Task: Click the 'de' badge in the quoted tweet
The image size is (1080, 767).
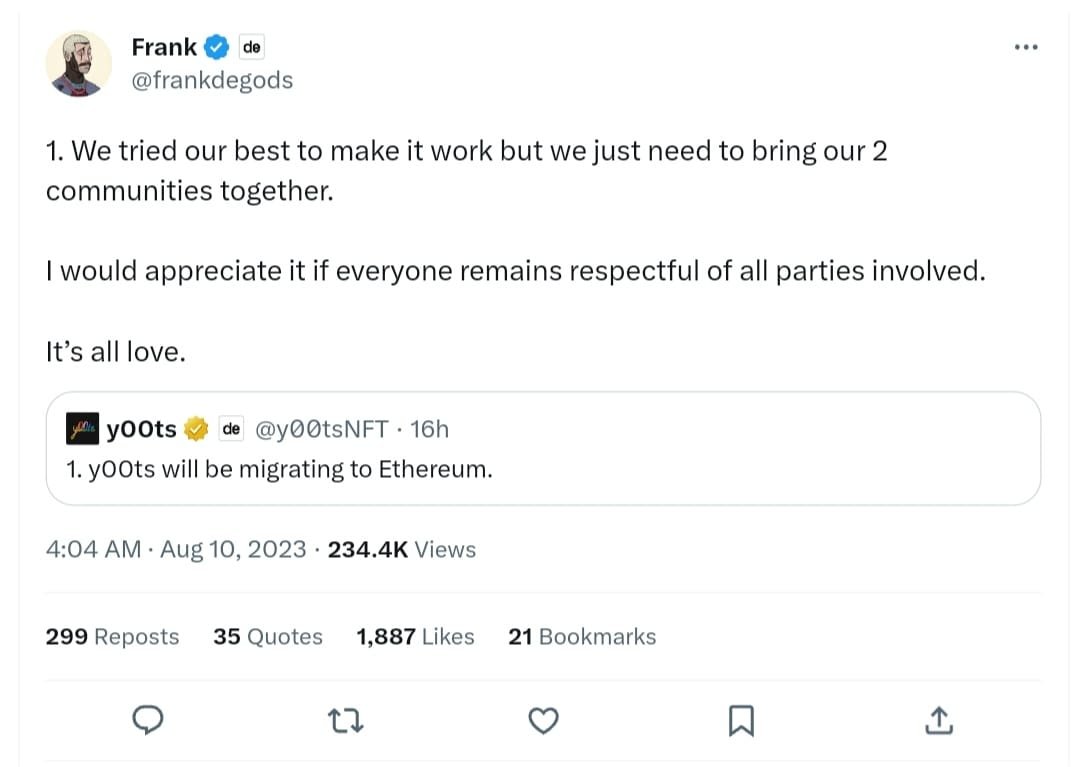Action: [x=231, y=429]
